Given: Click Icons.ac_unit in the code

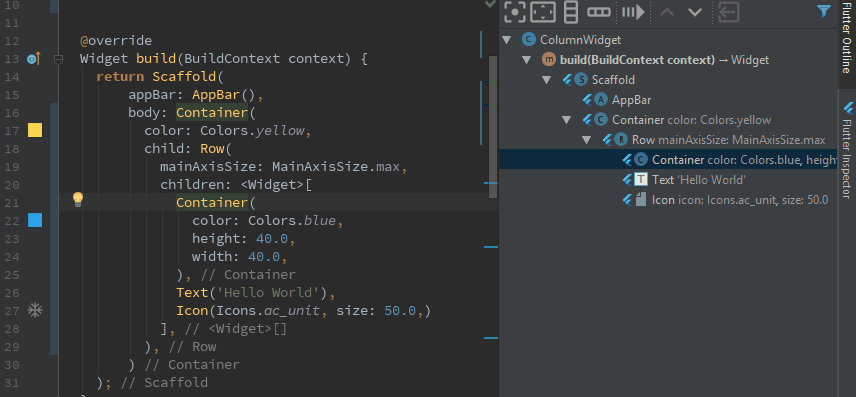Looking at the screenshot, I should click(268, 311).
